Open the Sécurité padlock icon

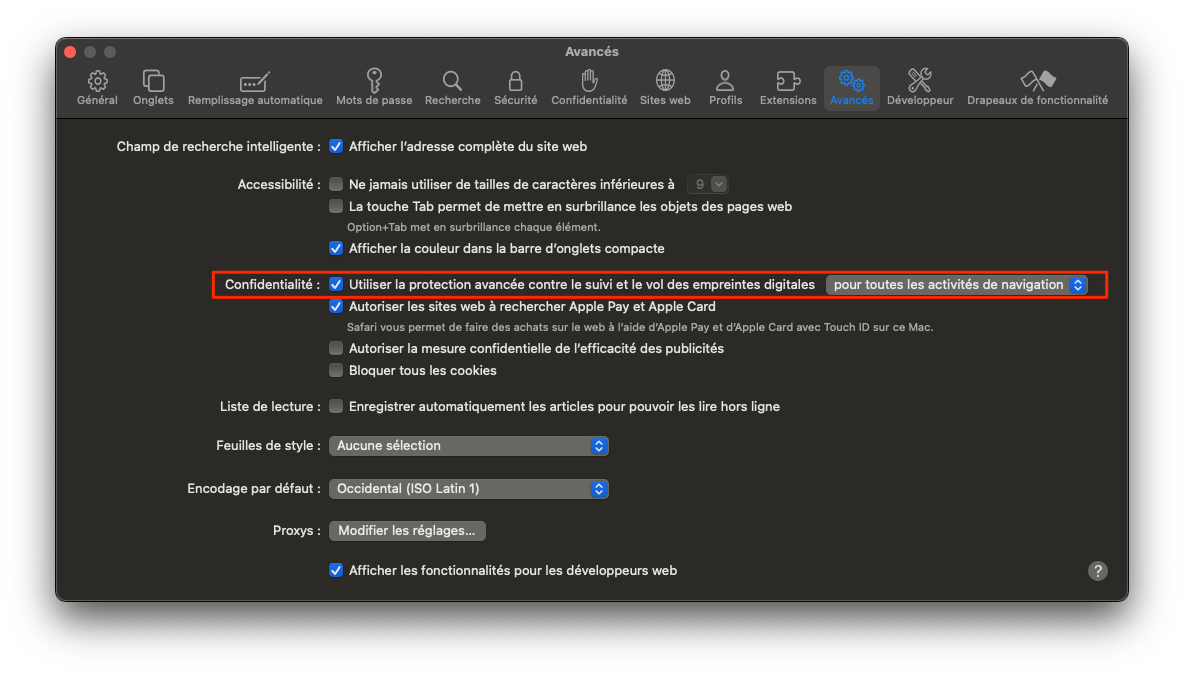516,81
